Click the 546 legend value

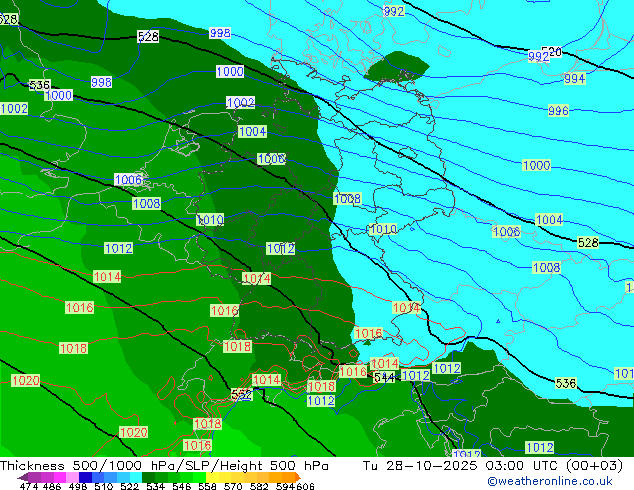(x=181, y=486)
